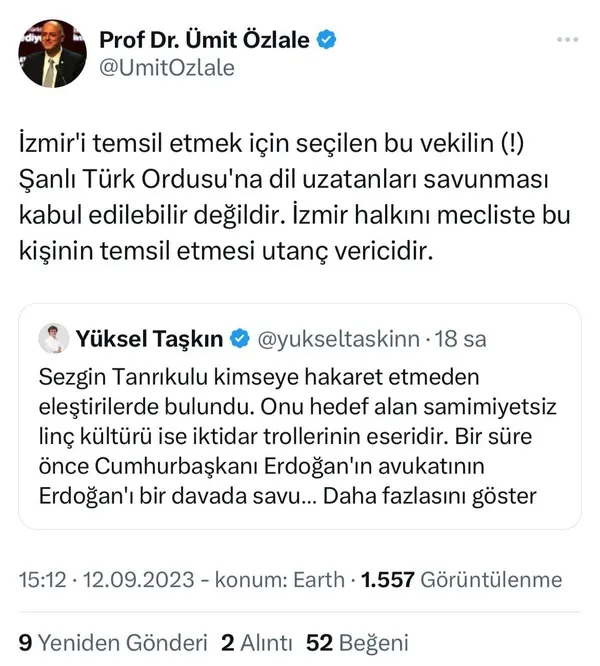View the 1.557 Görüntülenme count
This screenshot has width=600, height=666.
click(461, 580)
